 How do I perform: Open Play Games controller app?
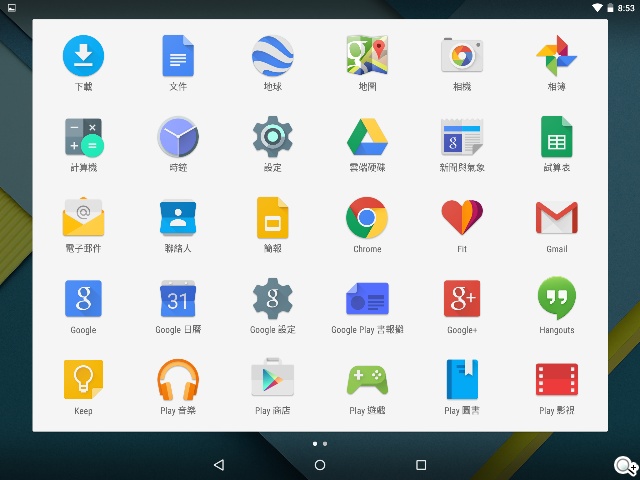pyautogui.click(x=367, y=380)
